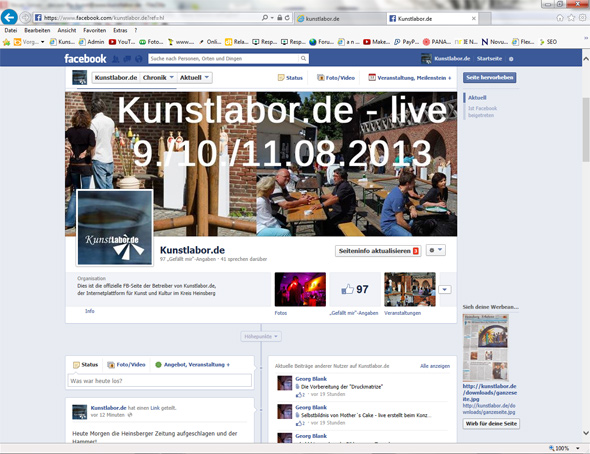Click the address bar search magnifier icon
The width and height of the screenshot is (590, 454).
[x=265, y=18]
